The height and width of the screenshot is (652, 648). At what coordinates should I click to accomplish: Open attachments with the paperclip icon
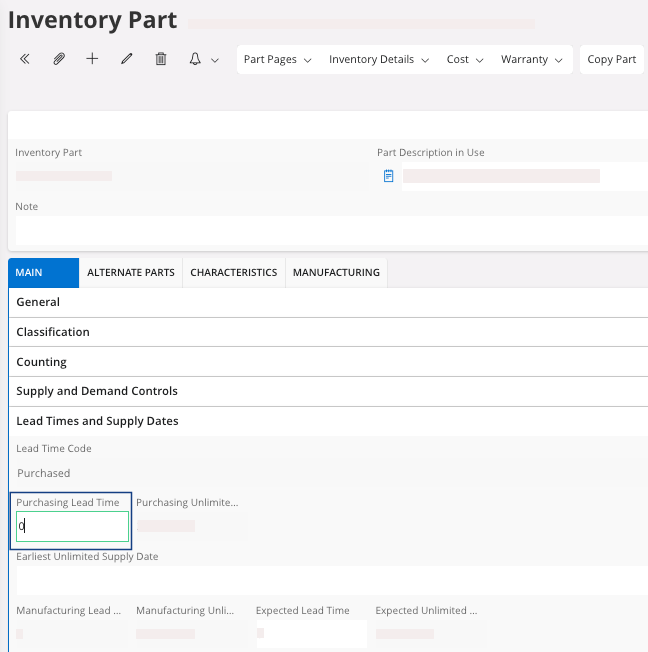coord(59,60)
